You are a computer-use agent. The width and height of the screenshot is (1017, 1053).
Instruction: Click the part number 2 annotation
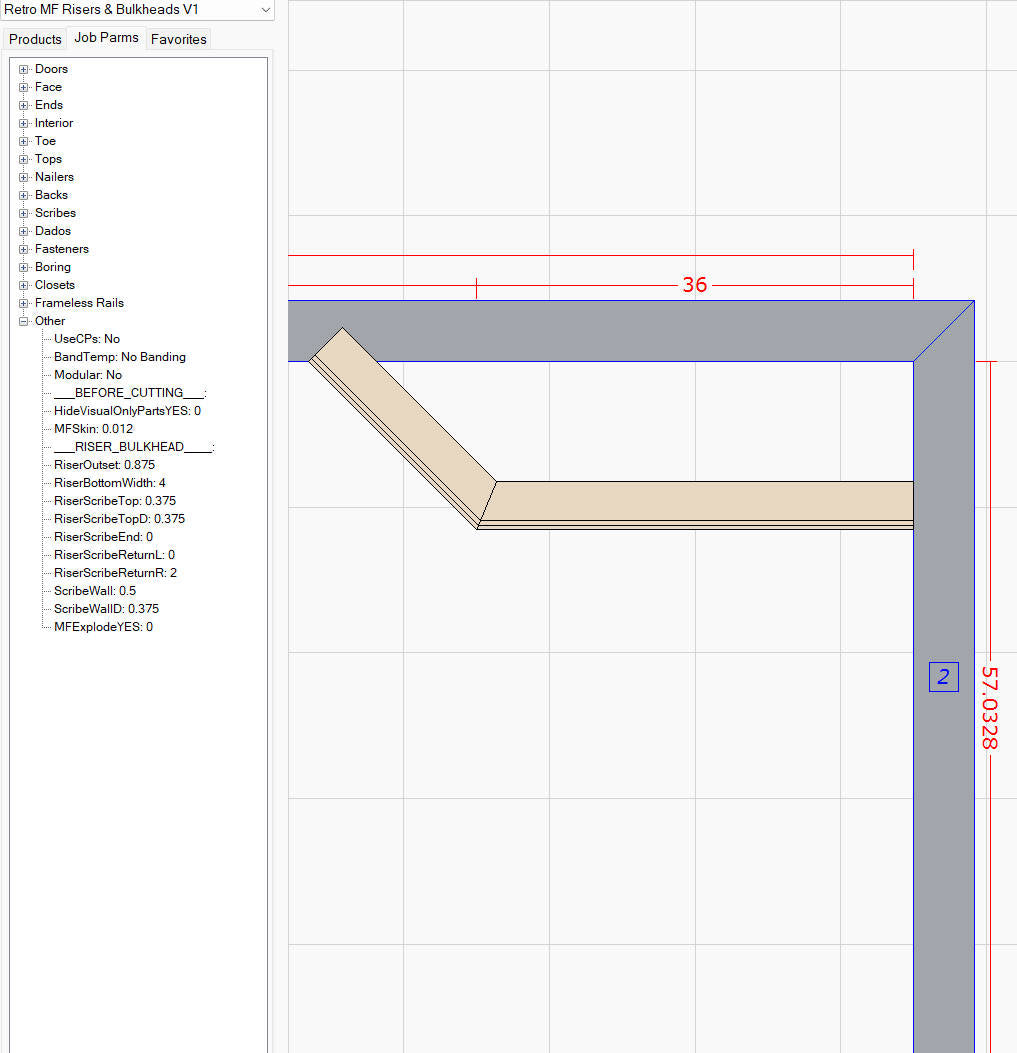point(943,677)
